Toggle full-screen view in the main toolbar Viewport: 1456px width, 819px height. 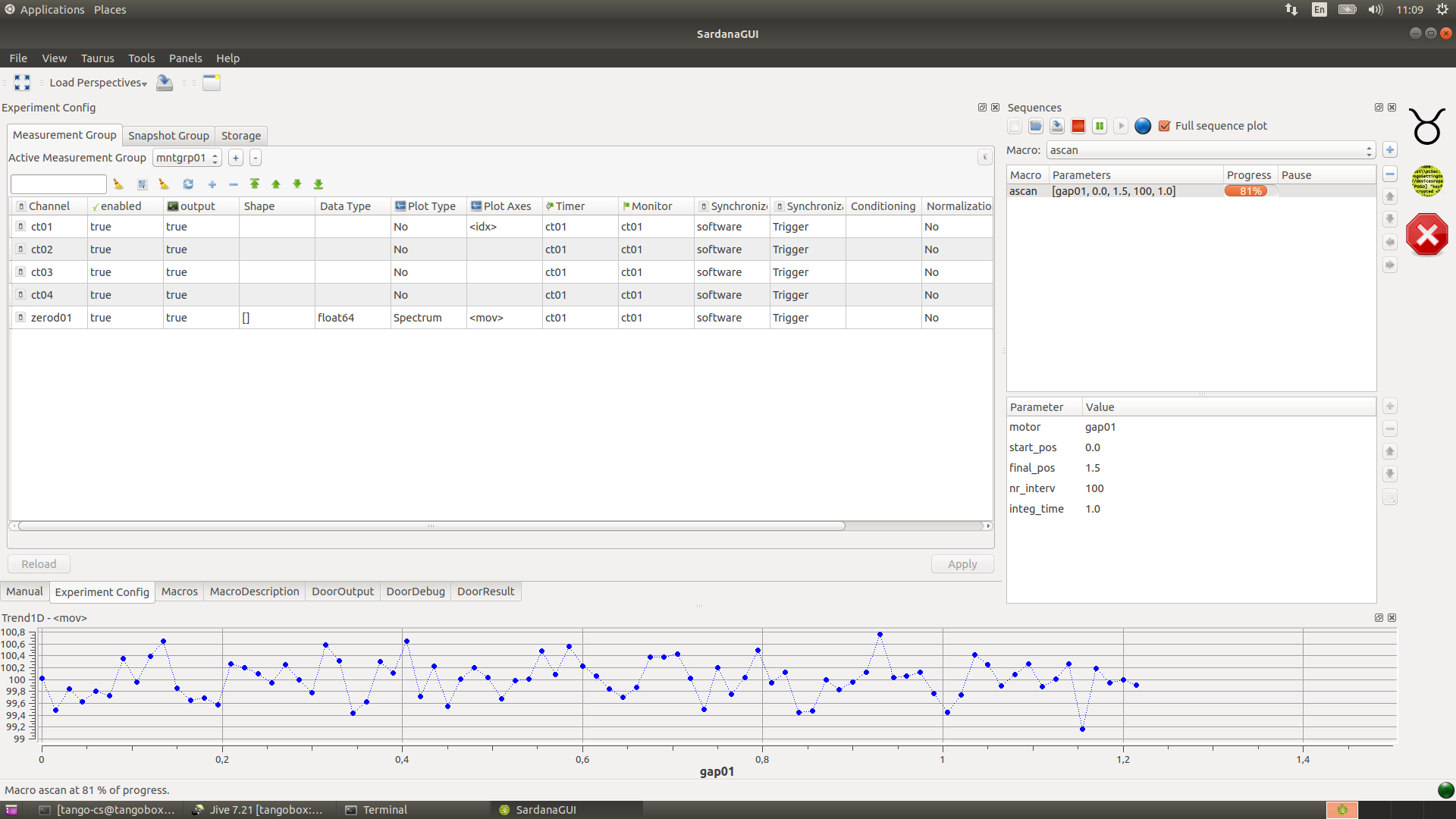22,83
